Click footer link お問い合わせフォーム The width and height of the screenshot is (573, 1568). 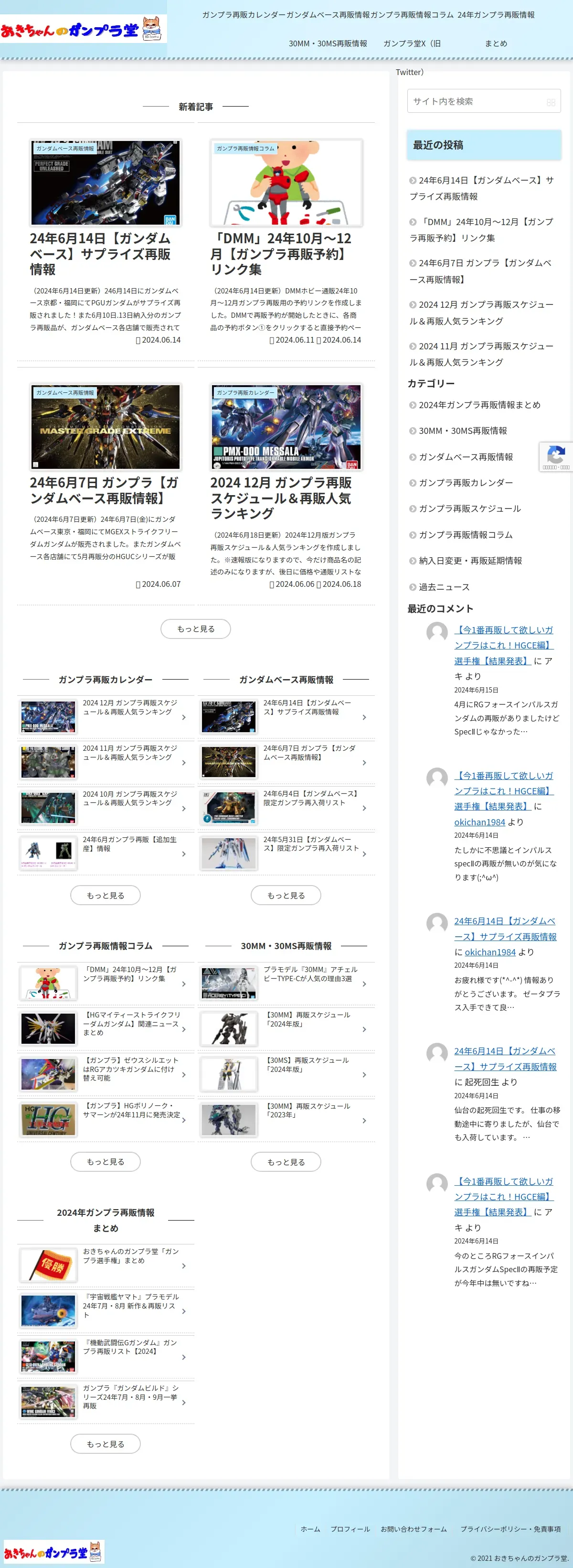(414, 1529)
